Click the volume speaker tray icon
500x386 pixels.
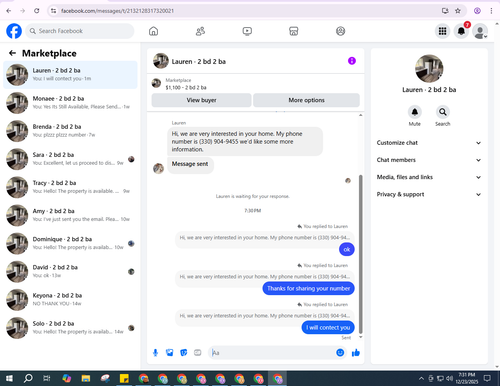pos(449,378)
